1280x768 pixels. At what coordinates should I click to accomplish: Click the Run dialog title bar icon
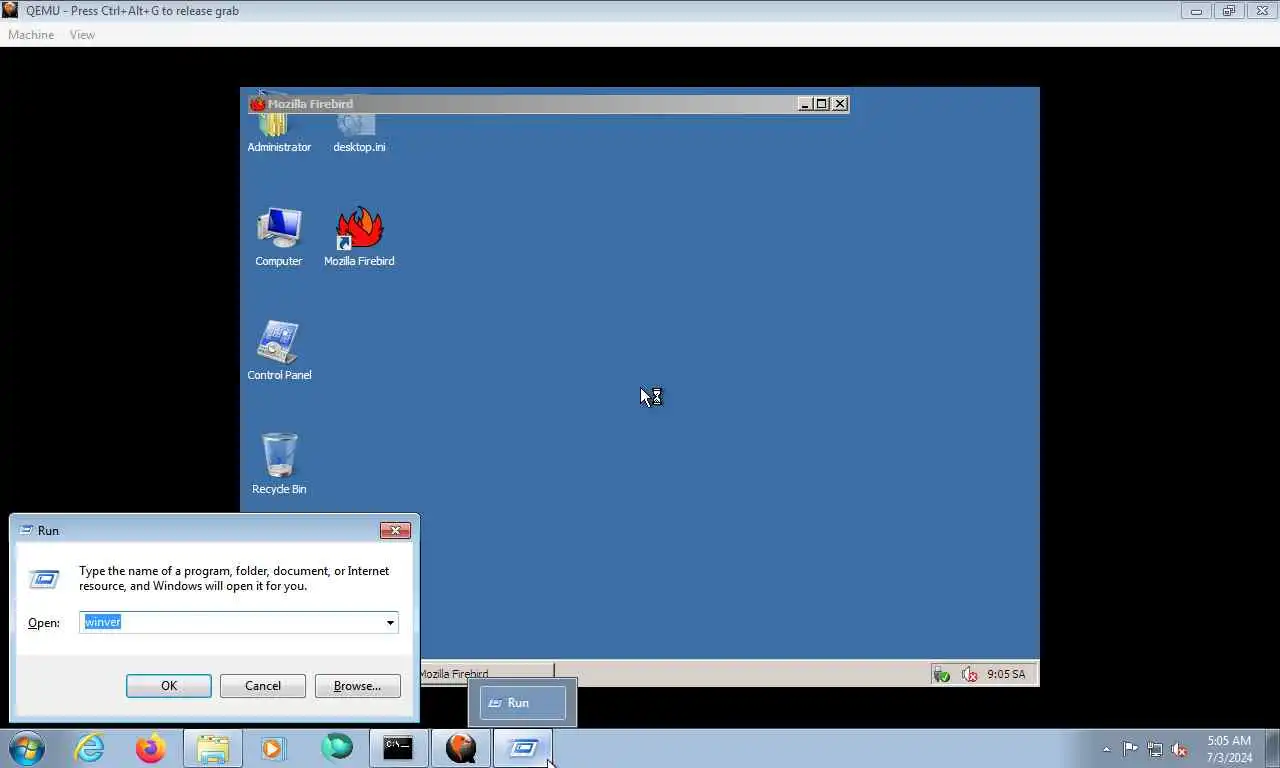pyautogui.click(x=26, y=531)
